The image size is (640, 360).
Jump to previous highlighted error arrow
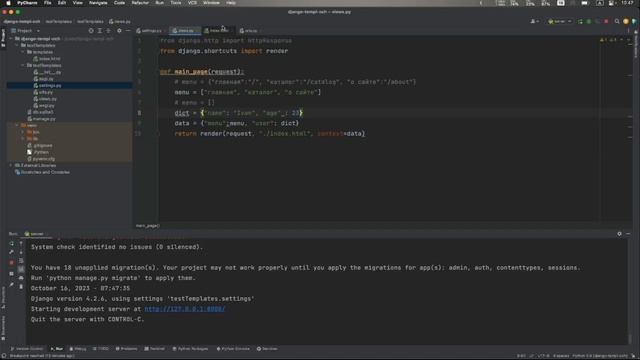pyautogui.click(x=622, y=40)
